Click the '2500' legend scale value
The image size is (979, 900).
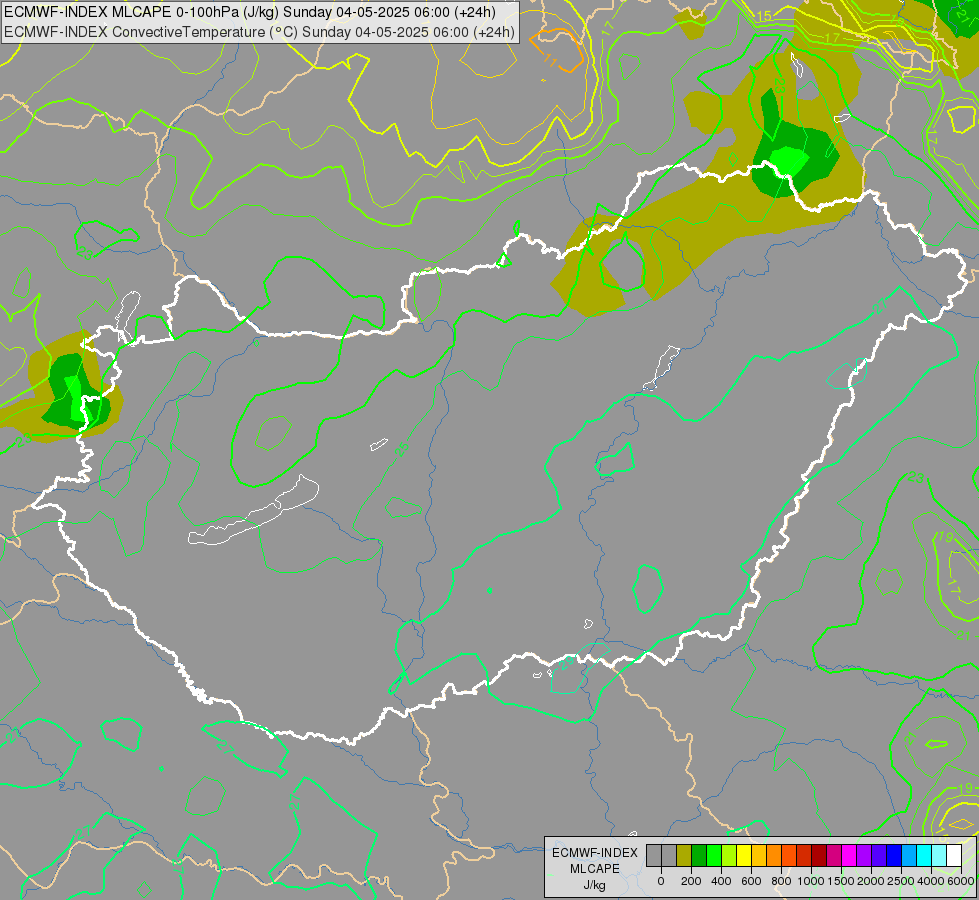(901, 881)
